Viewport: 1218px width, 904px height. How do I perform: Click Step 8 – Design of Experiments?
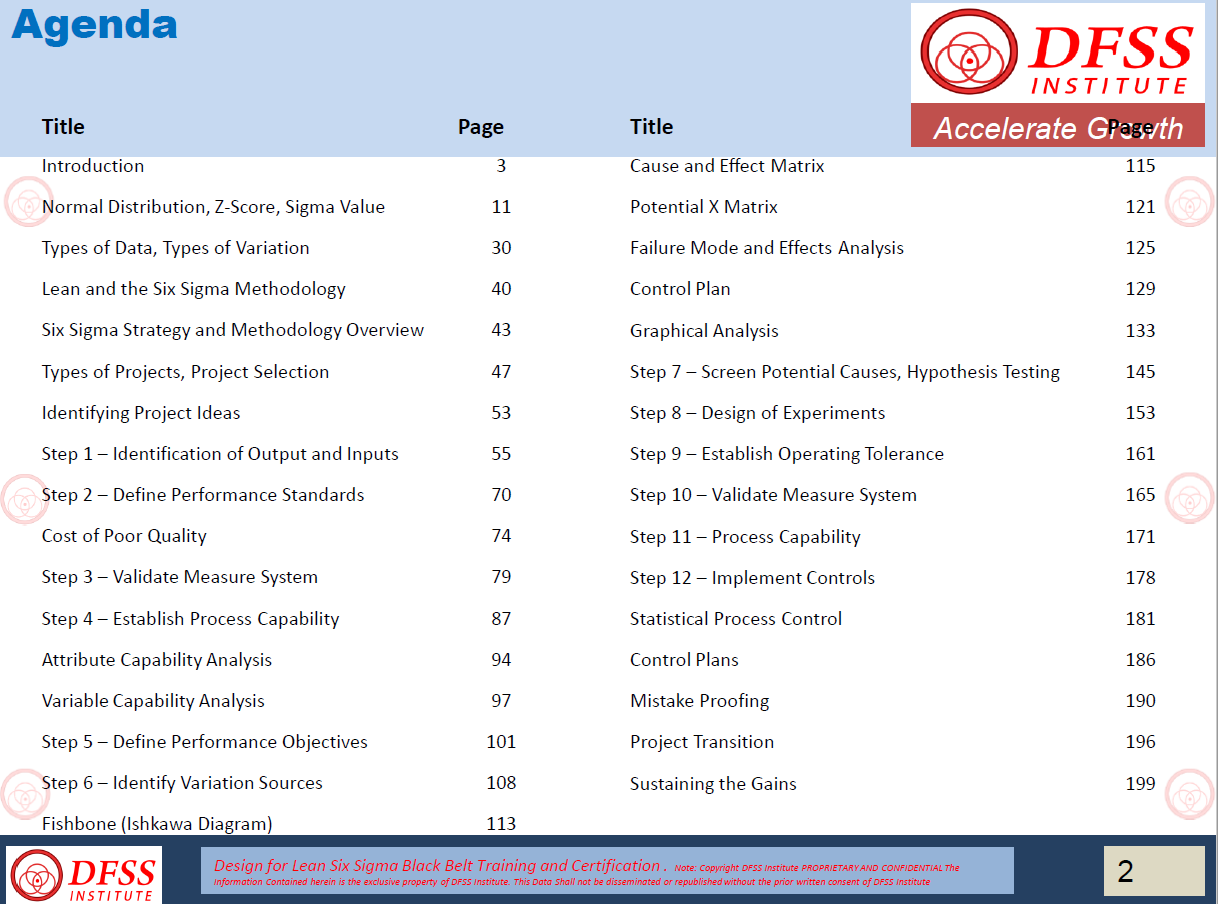tap(758, 413)
